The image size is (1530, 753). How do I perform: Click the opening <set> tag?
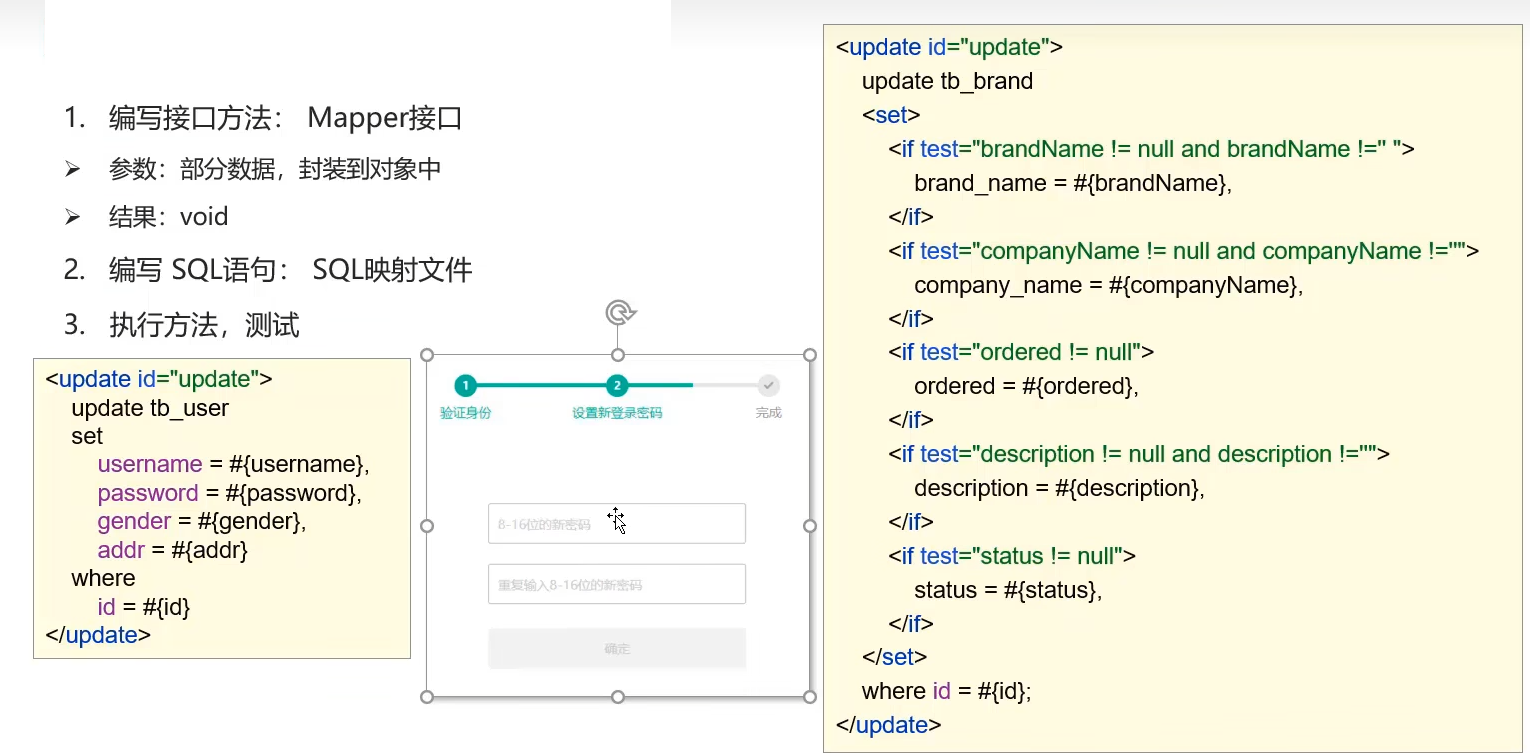[891, 115]
